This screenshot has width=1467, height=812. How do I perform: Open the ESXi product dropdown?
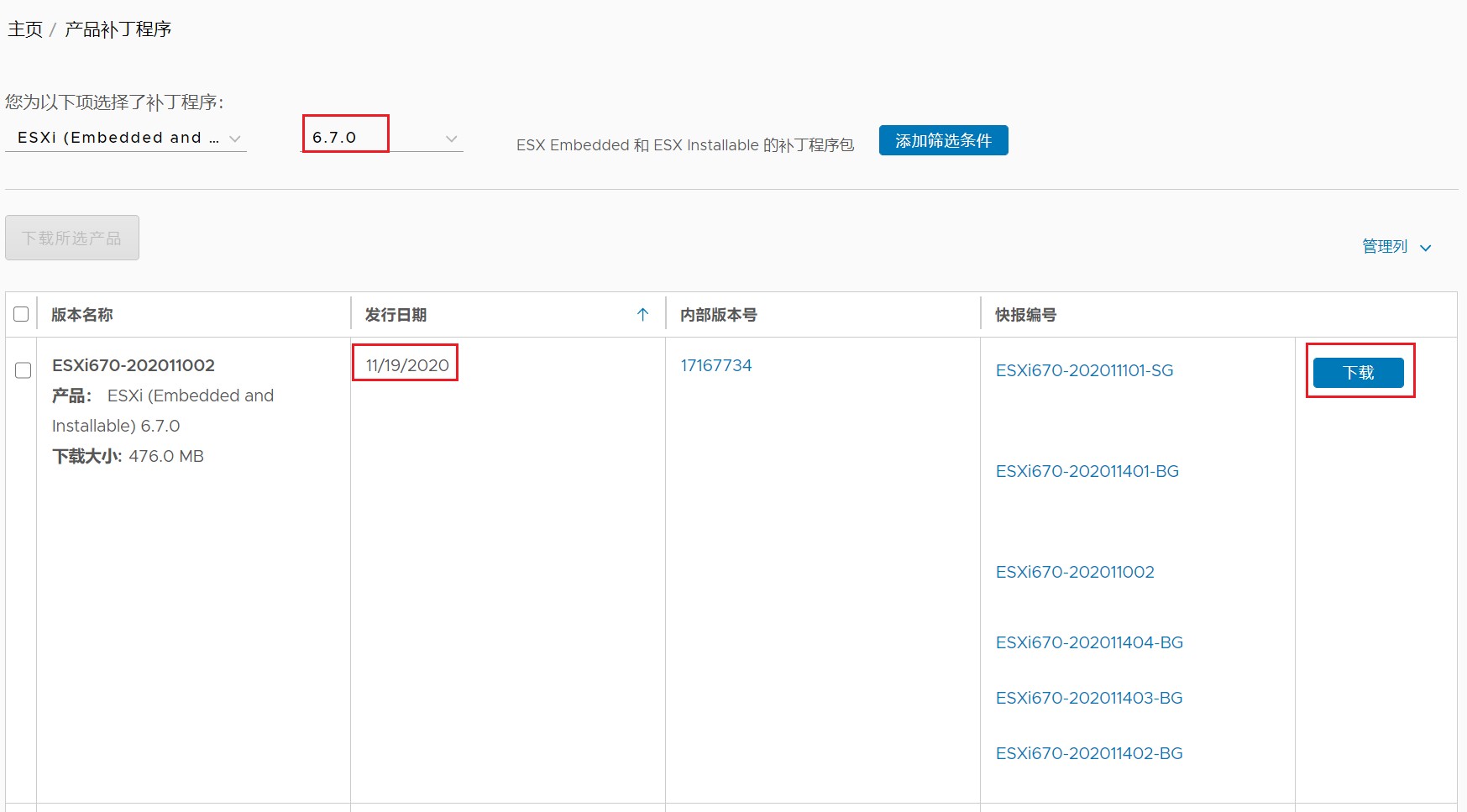coord(126,138)
